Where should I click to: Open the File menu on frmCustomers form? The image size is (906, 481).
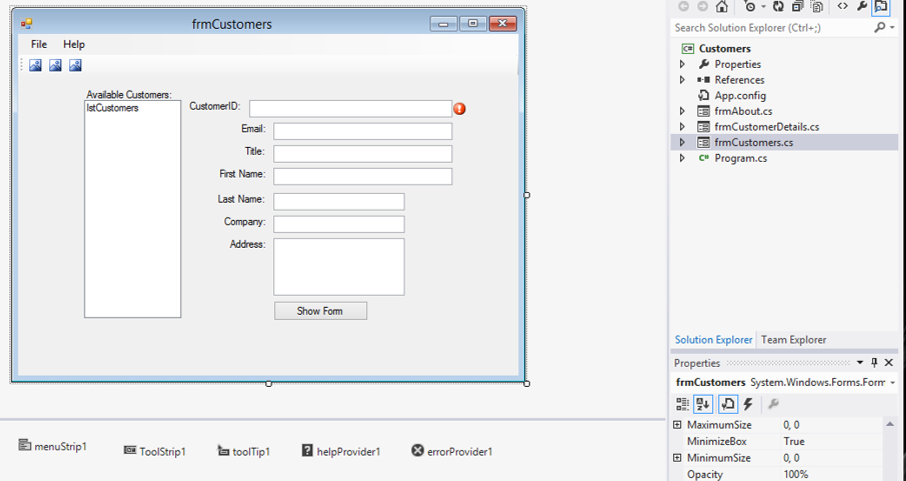pos(39,45)
